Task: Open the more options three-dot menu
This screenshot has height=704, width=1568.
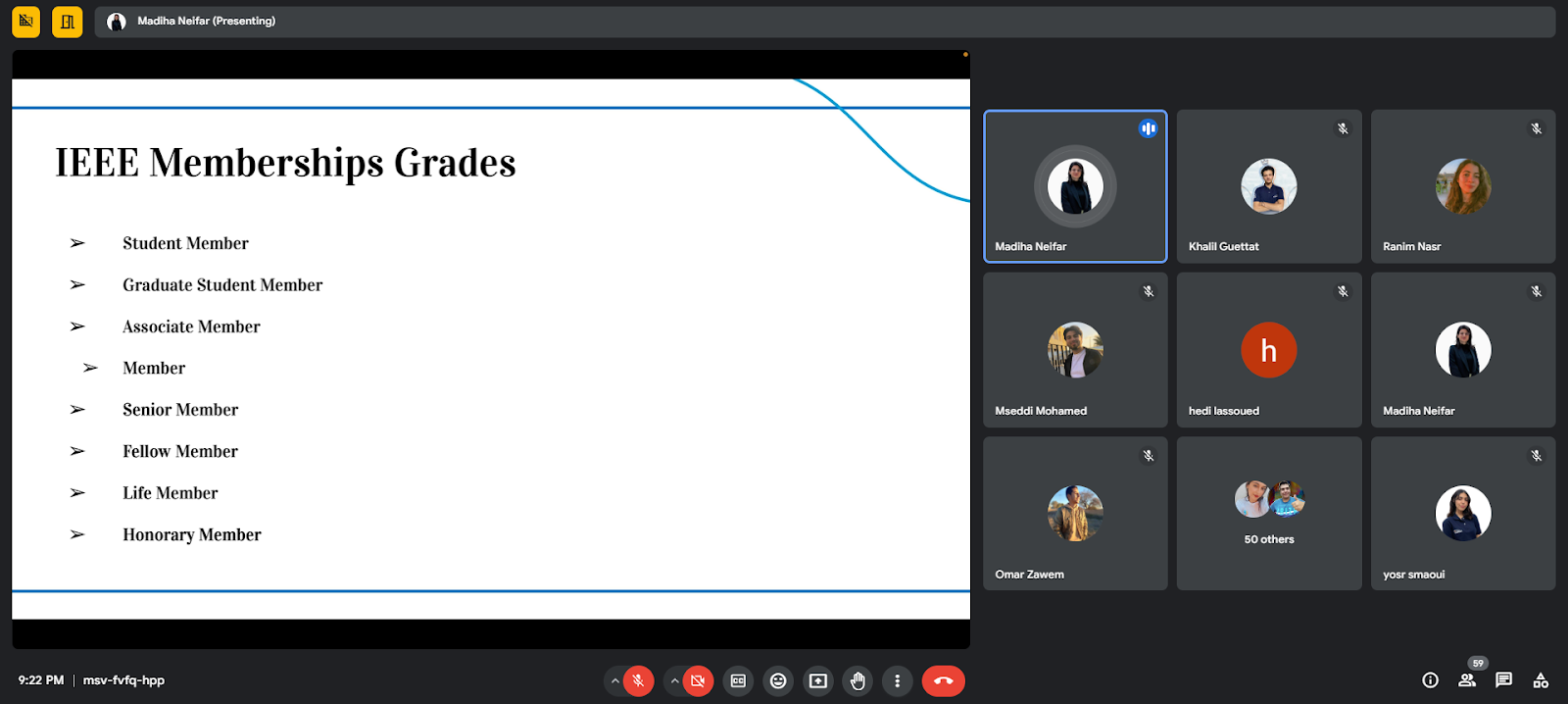Action: [x=898, y=680]
